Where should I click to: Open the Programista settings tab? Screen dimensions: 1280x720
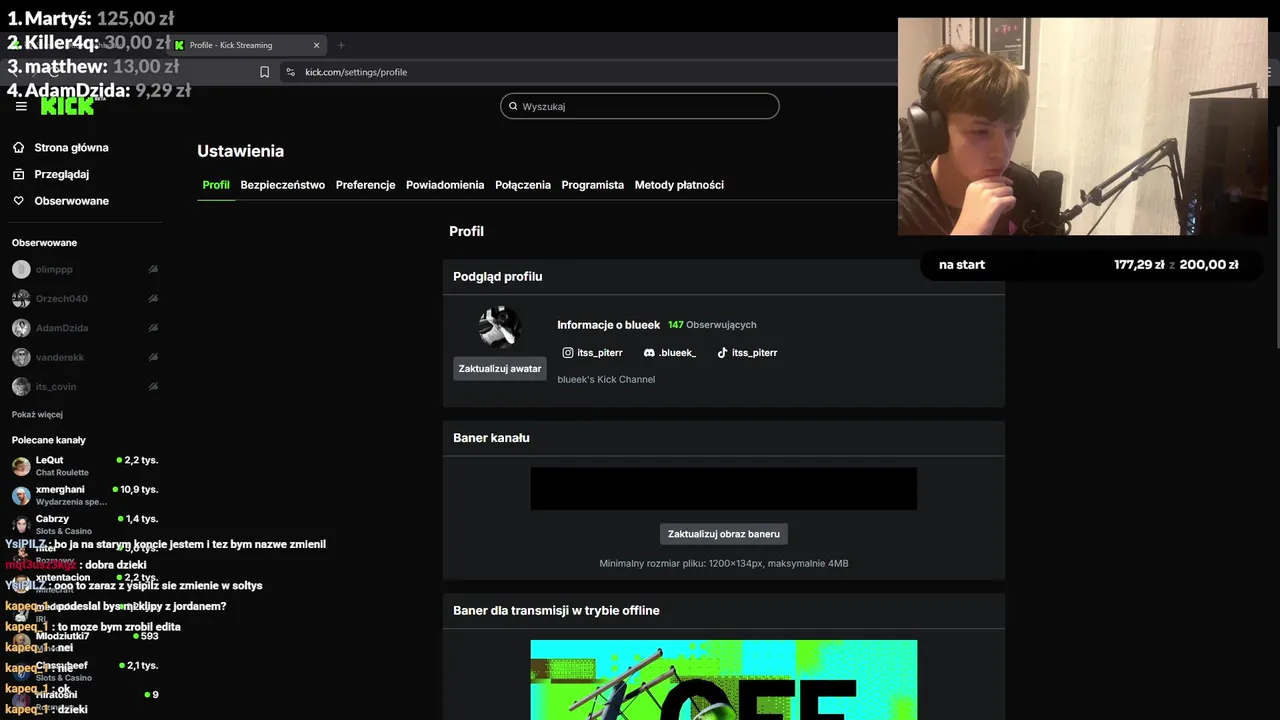click(593, 185)
